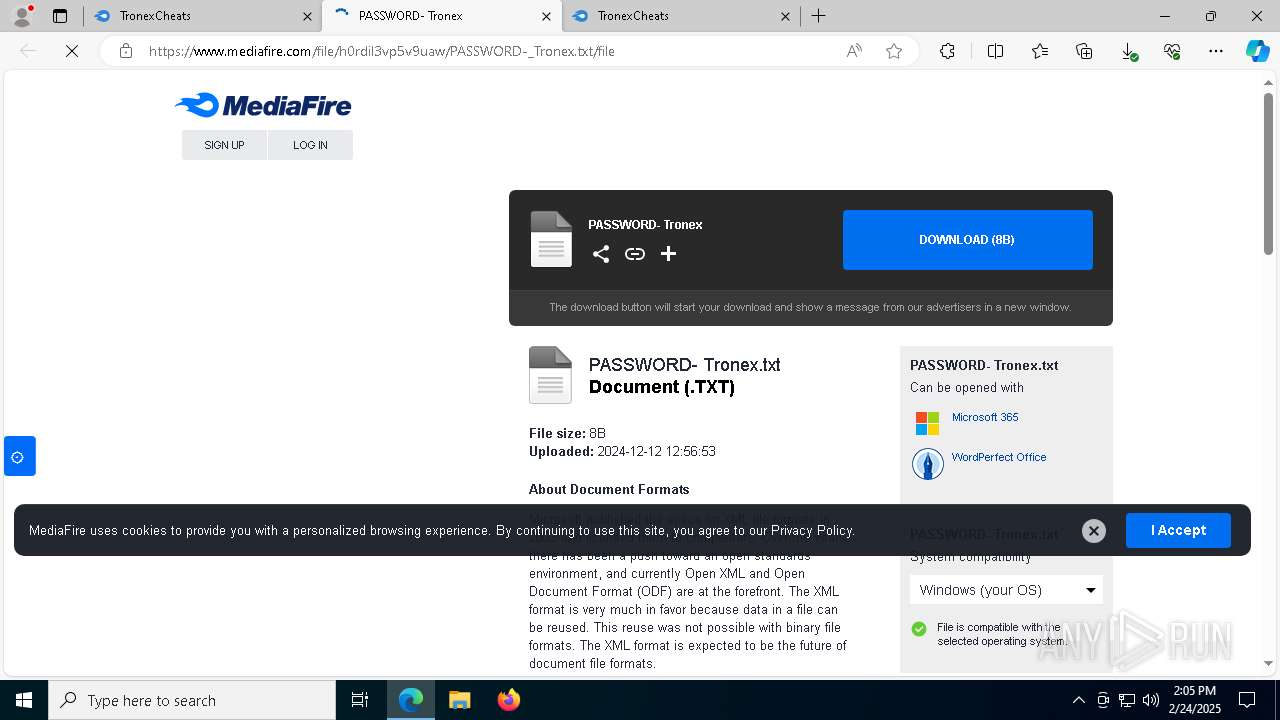The image size is (1280, 720).
Task: Open the Windows (your OS) dropdown
Action: (1006, 590)
